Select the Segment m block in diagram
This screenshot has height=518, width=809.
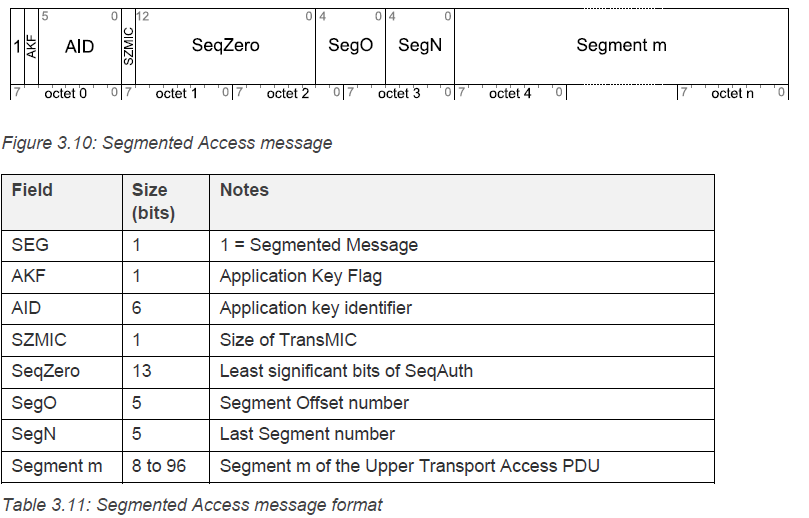tap(621, 46)
